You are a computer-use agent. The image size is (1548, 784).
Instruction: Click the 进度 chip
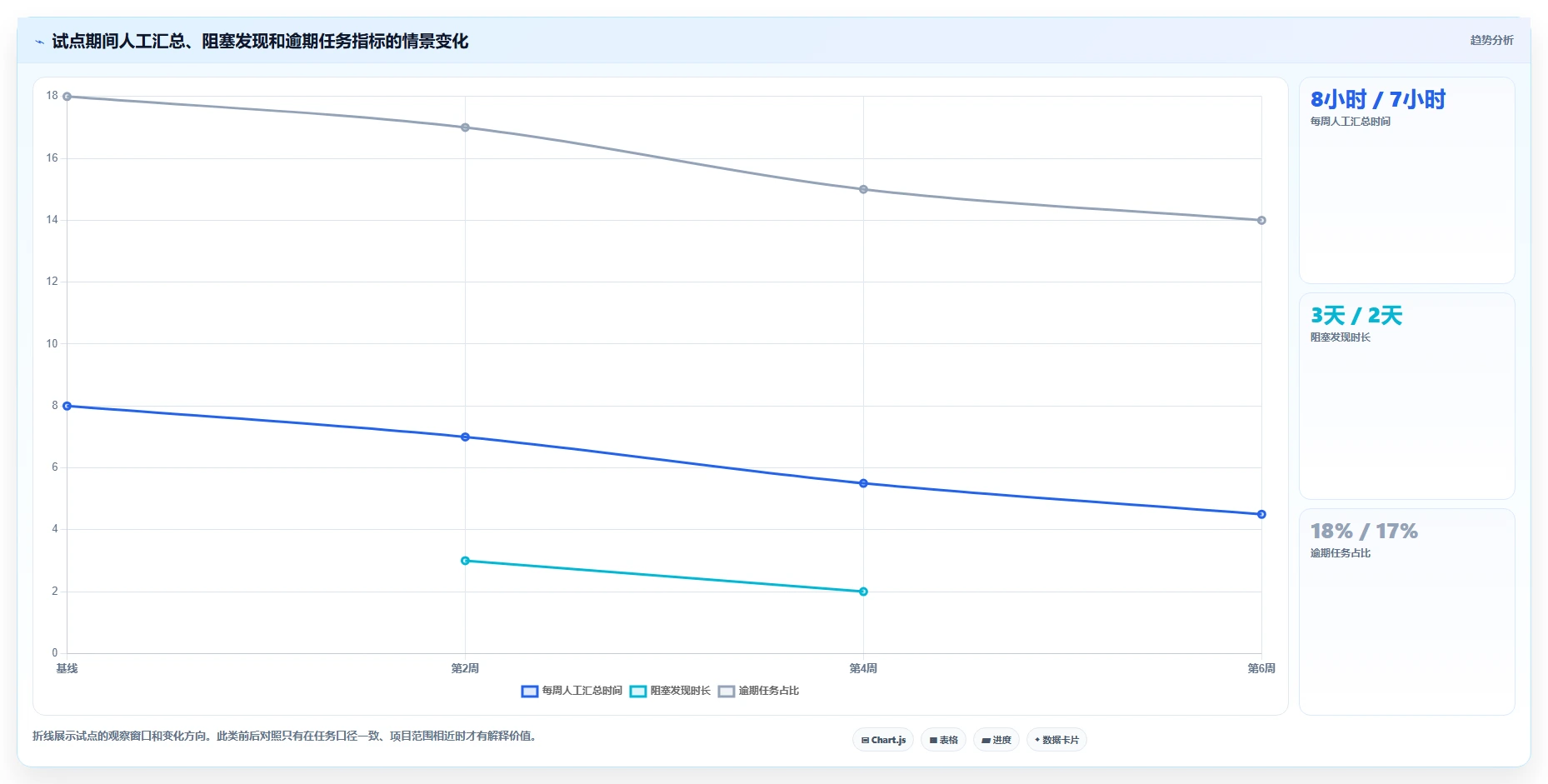996,740
